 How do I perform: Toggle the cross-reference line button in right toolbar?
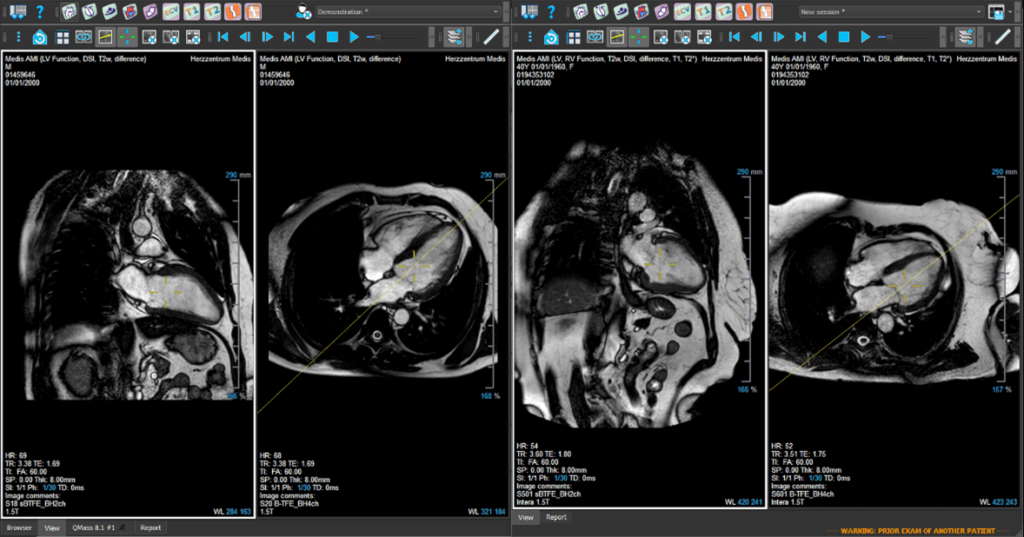617,37
